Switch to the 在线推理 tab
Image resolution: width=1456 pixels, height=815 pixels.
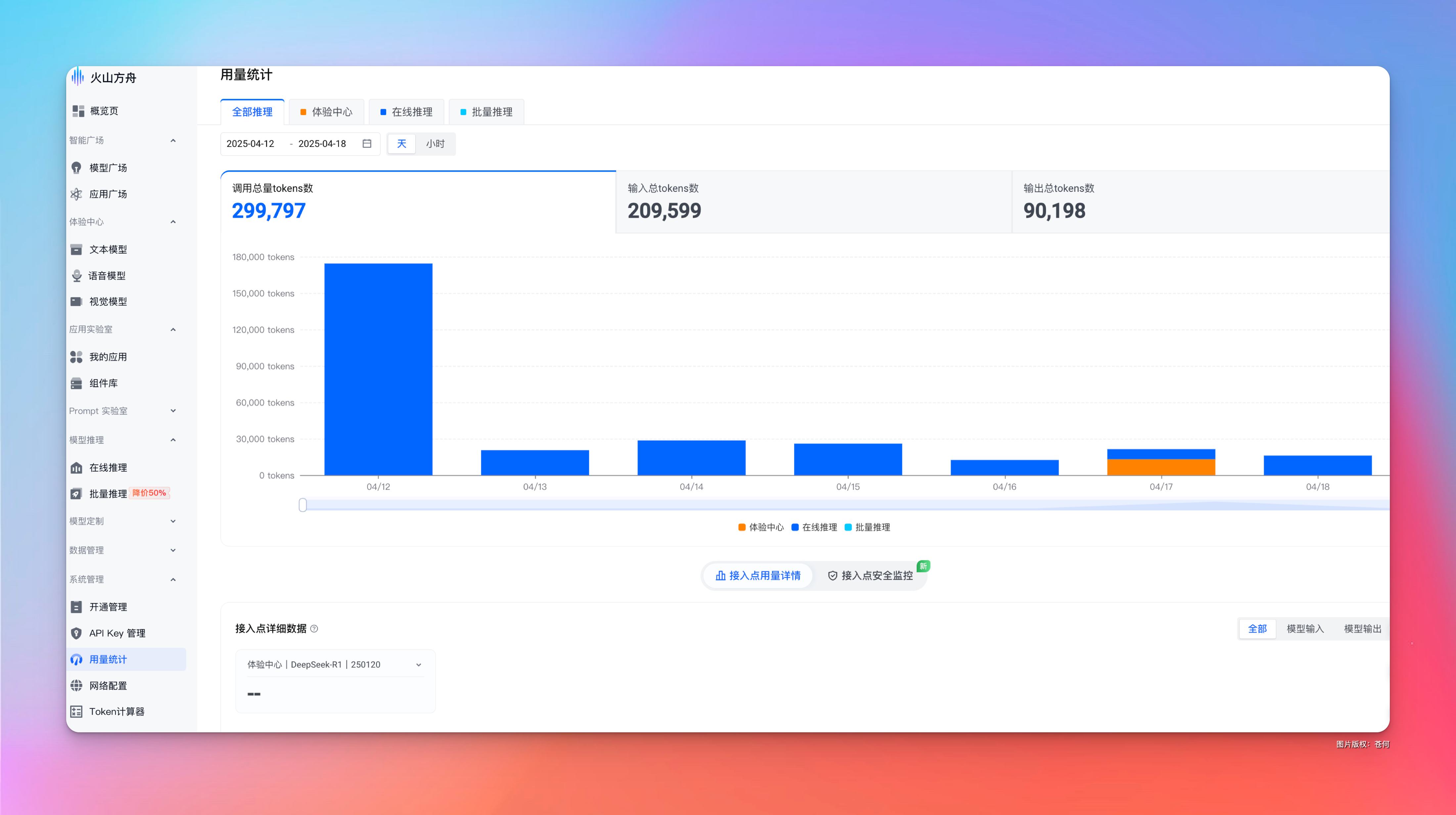[x=406, y=112]
